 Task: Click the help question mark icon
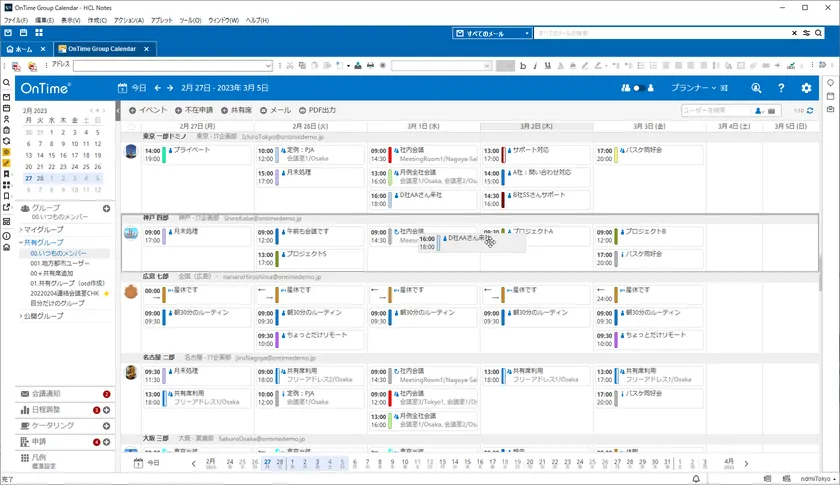point(781,88)
